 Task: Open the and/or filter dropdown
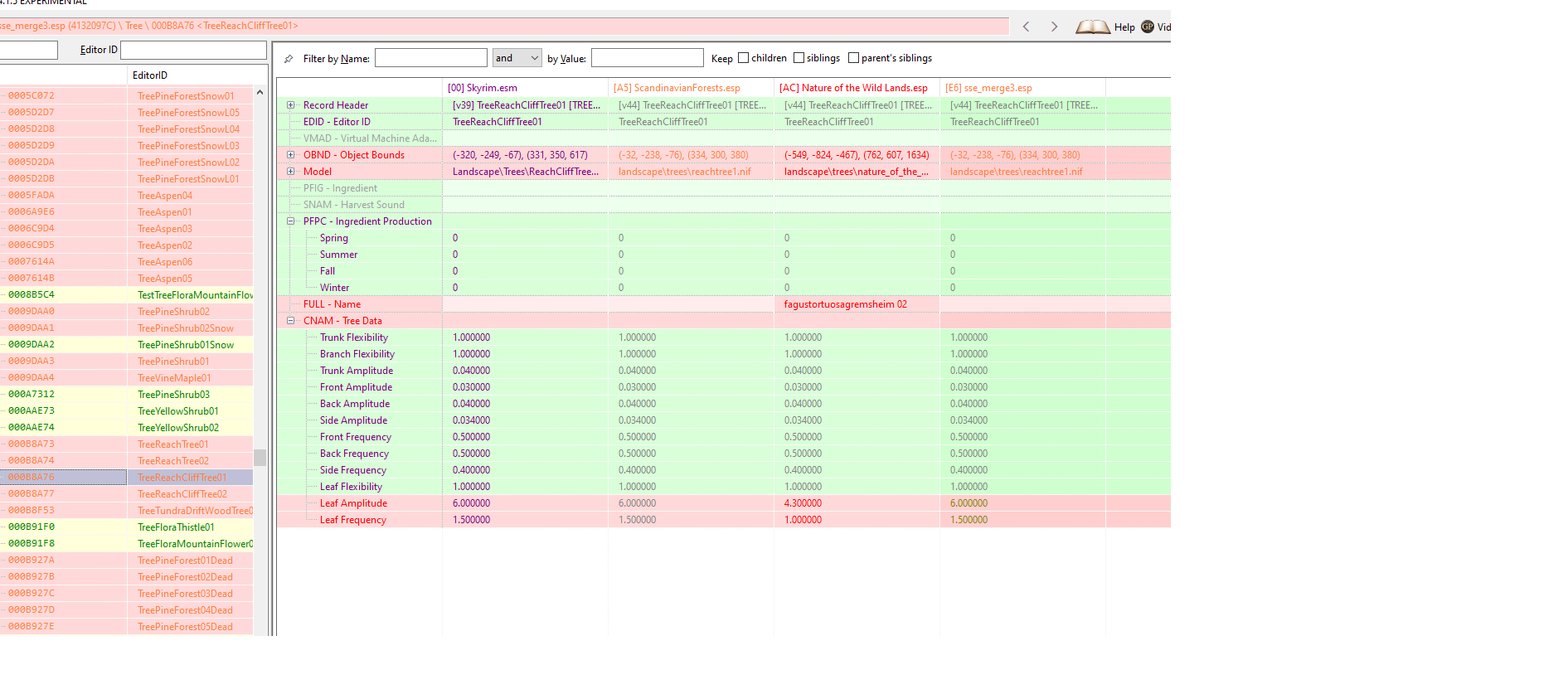click(x=517, y=58)
